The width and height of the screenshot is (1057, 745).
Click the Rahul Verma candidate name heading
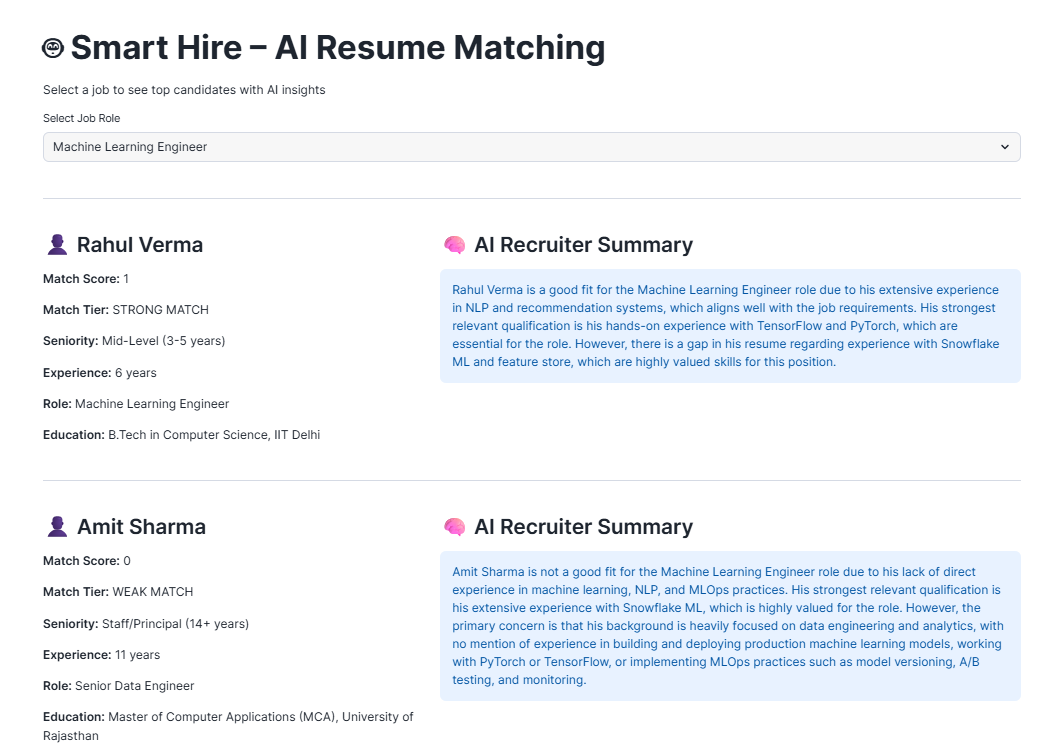click(139, 245)
